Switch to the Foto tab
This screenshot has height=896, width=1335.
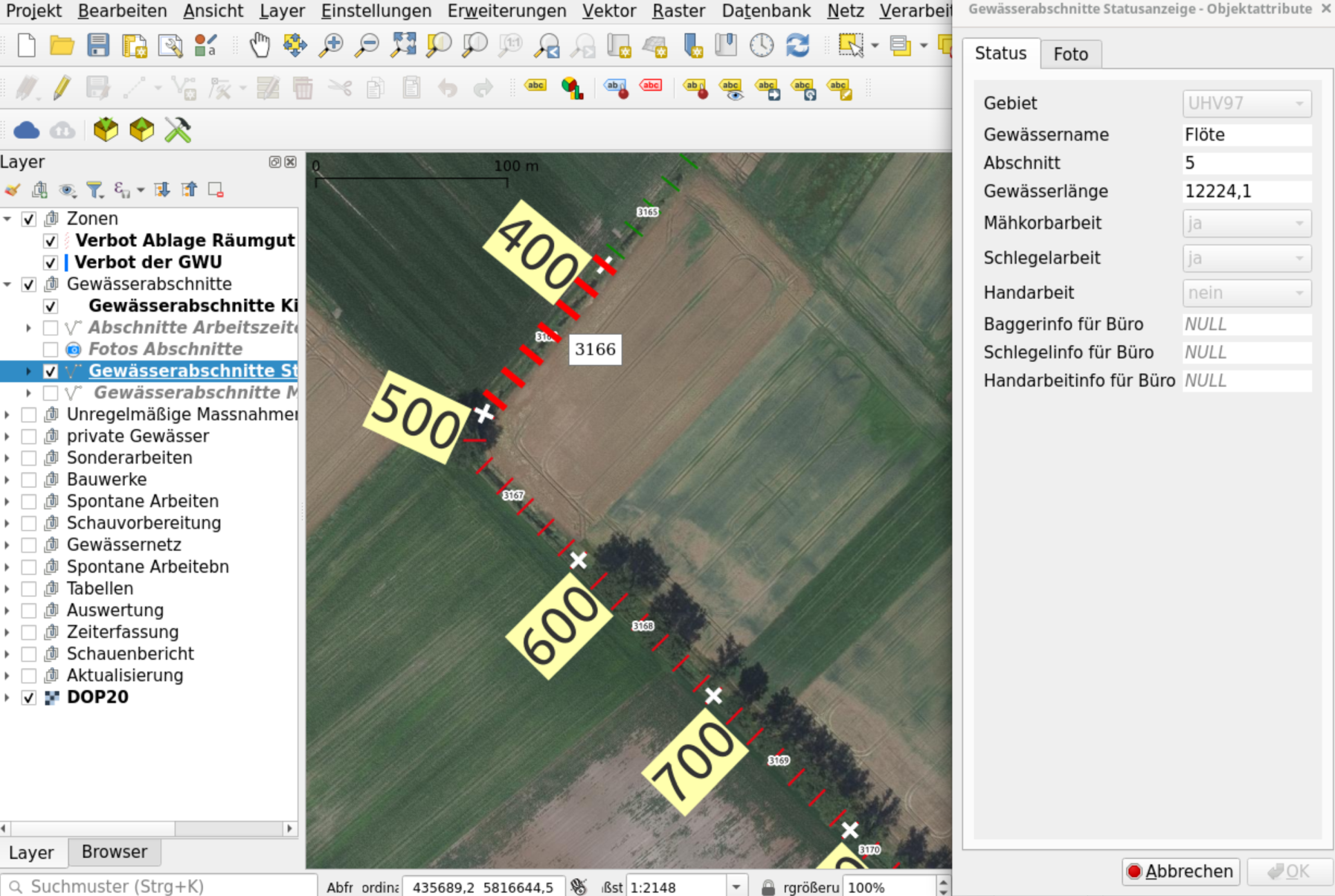[1070, 54]
